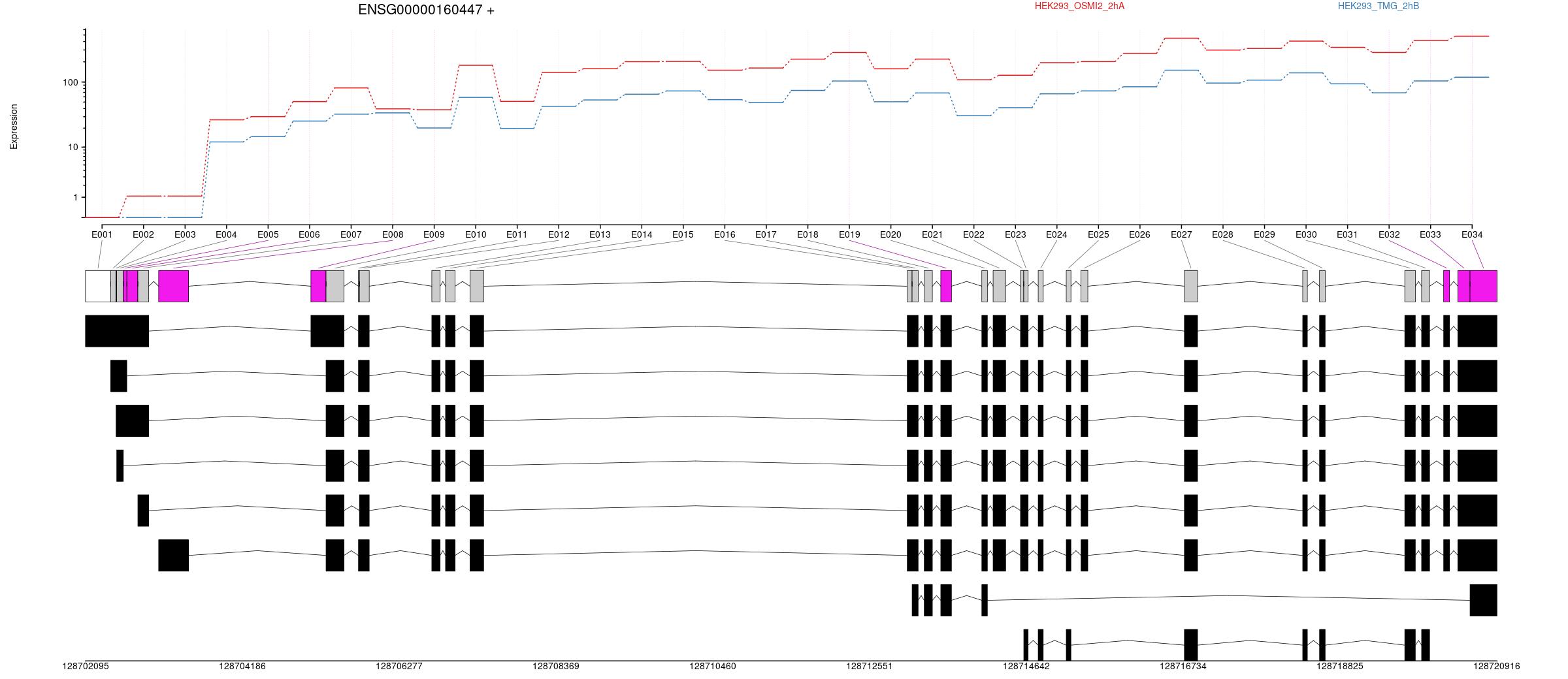Select exon bin label E033
The height and width of the screenshot is (679, 1568).
pos(1430,234)
